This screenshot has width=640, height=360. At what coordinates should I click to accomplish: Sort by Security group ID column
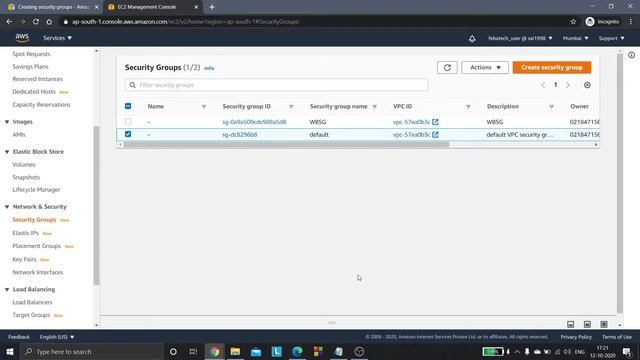[x=291, y=107]
